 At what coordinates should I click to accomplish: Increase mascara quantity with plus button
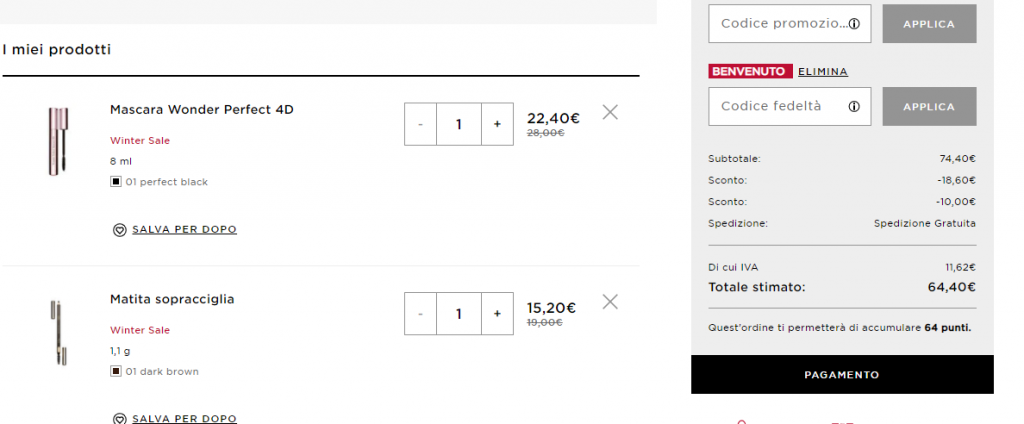(497, 124)
